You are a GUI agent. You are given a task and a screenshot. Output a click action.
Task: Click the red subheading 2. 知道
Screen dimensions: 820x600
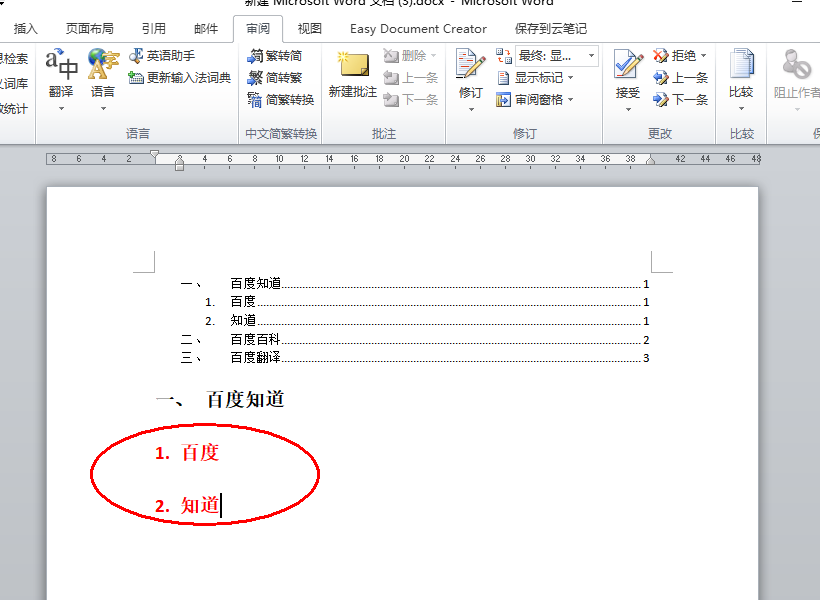tap(187, 505)
